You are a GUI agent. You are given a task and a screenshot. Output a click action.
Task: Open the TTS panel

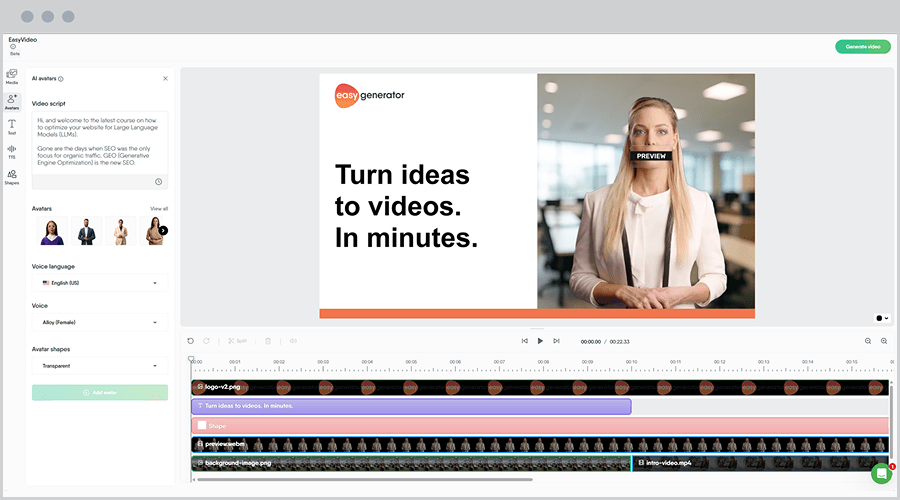click(x=12, y=151)
